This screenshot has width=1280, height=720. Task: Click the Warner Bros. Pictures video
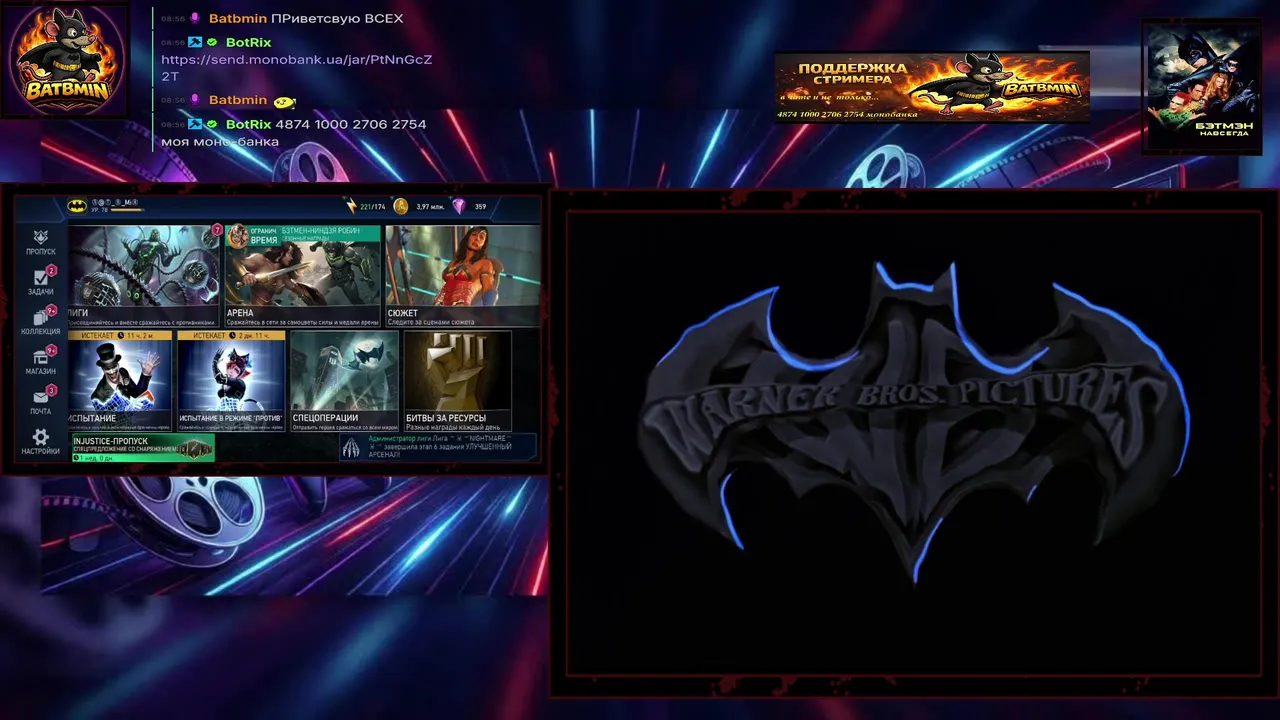914,444
